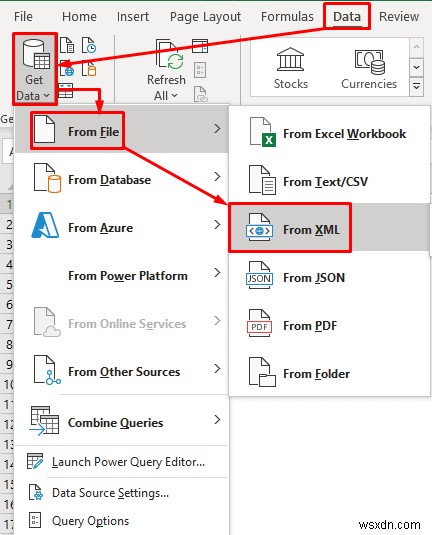Click the Get Data button icon

[36, 54]
